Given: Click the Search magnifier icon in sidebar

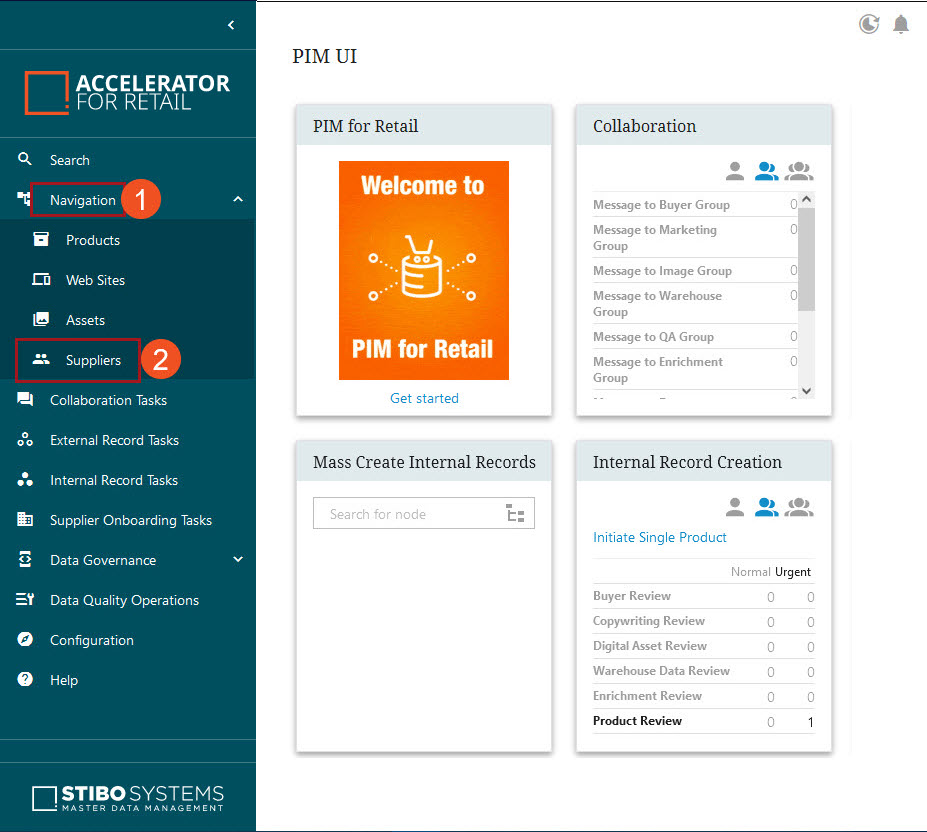Looking at the screenshot, I should pyautogui.click(x=25, y=159).
